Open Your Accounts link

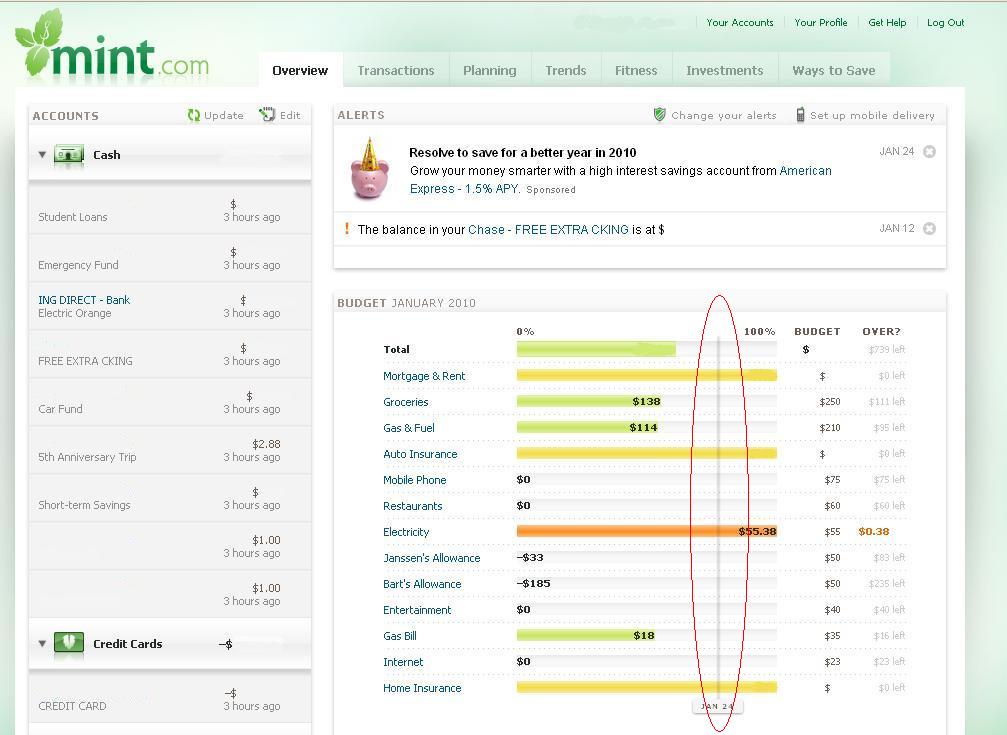[x=740, y=22]
